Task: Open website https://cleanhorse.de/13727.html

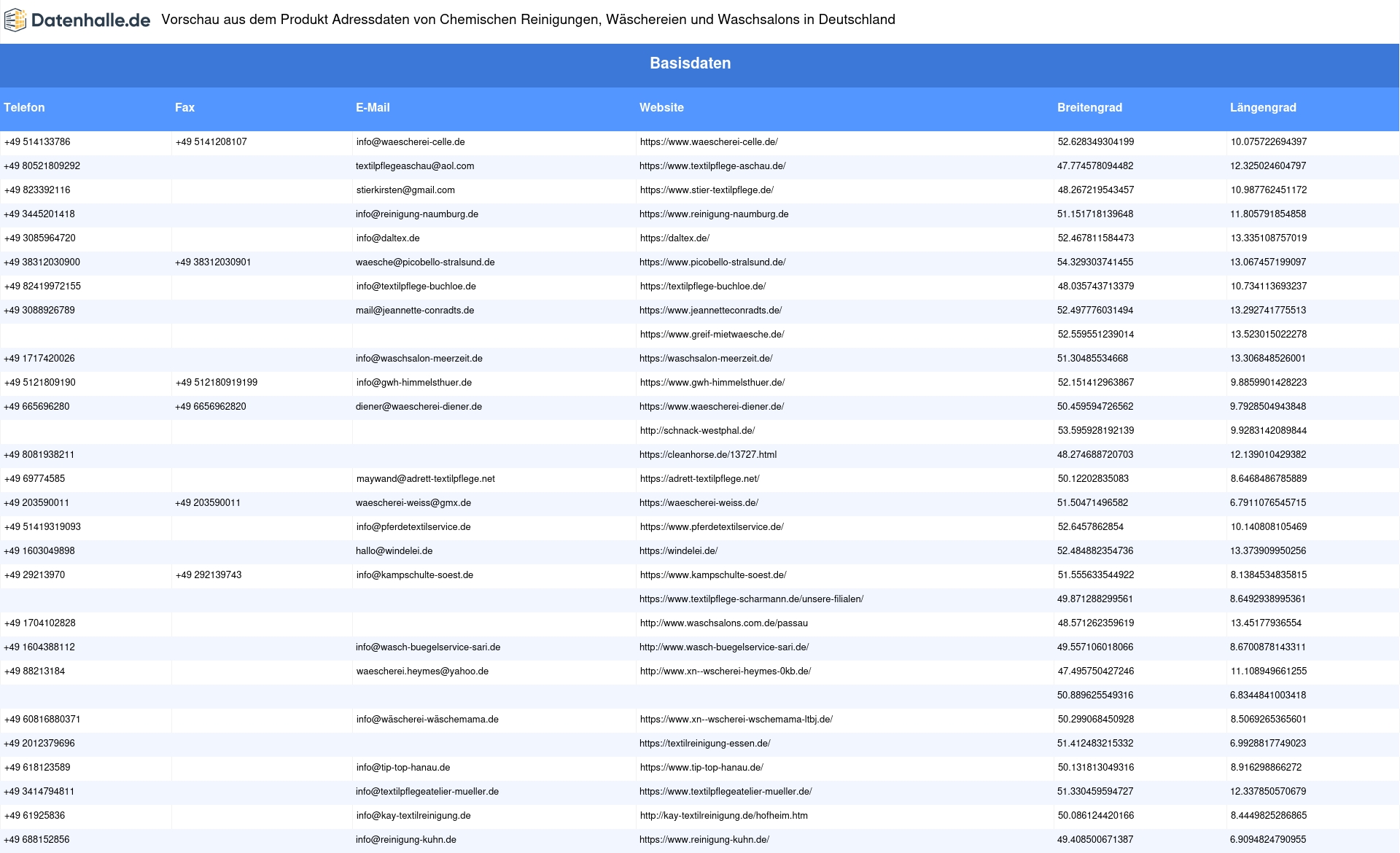Action: [x=708, y=455]
